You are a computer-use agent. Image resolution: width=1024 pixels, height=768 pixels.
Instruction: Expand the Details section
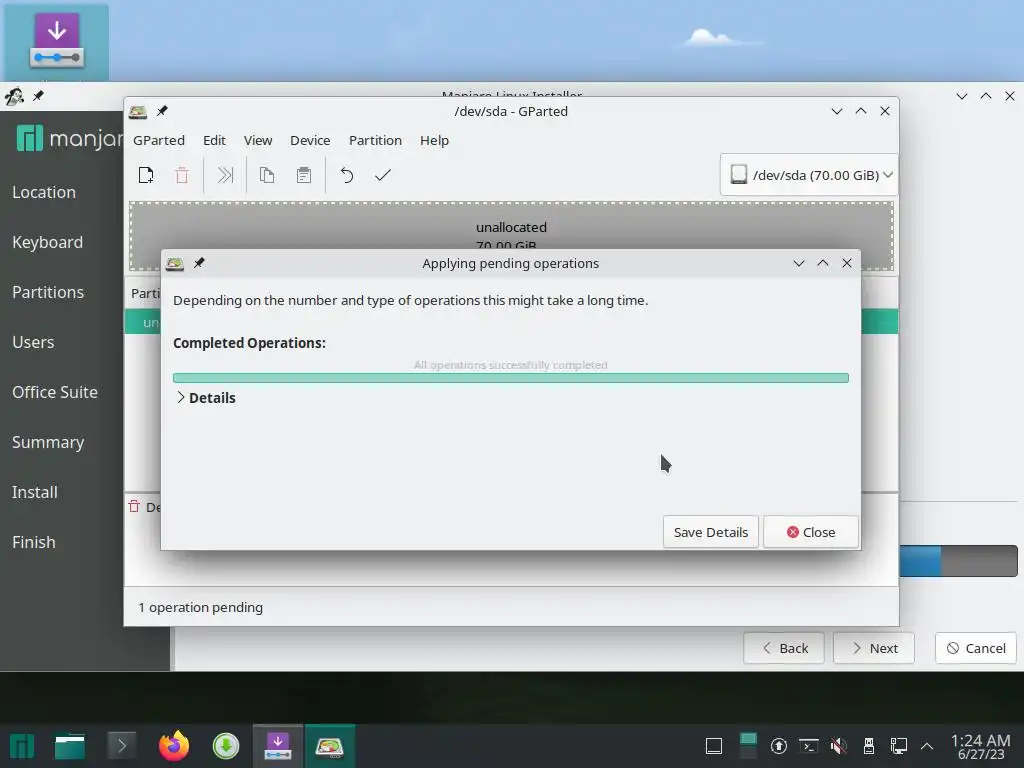click(x=206, y=398)
